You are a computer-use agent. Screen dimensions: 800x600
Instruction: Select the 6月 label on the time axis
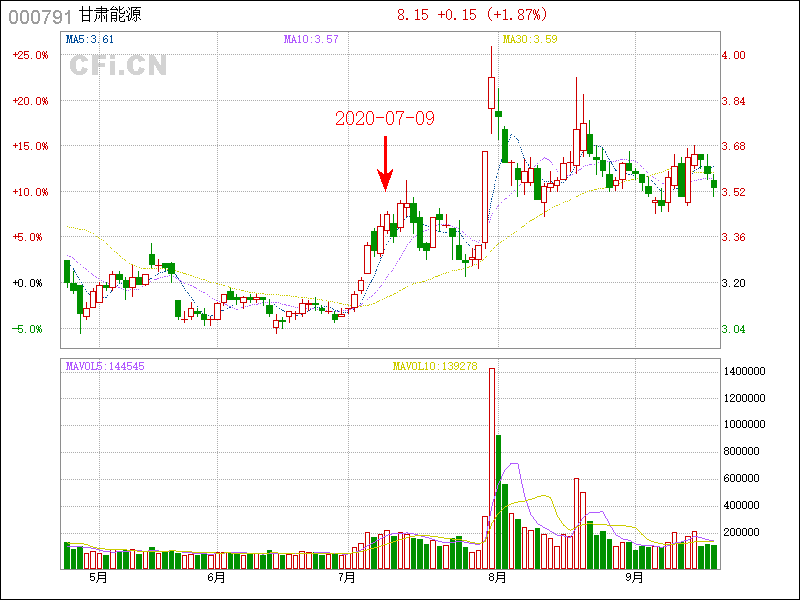tap(216, 578)
